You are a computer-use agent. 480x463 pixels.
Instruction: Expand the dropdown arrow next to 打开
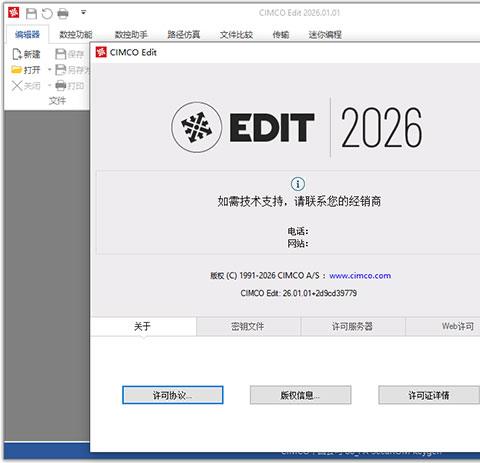(49, 70)
